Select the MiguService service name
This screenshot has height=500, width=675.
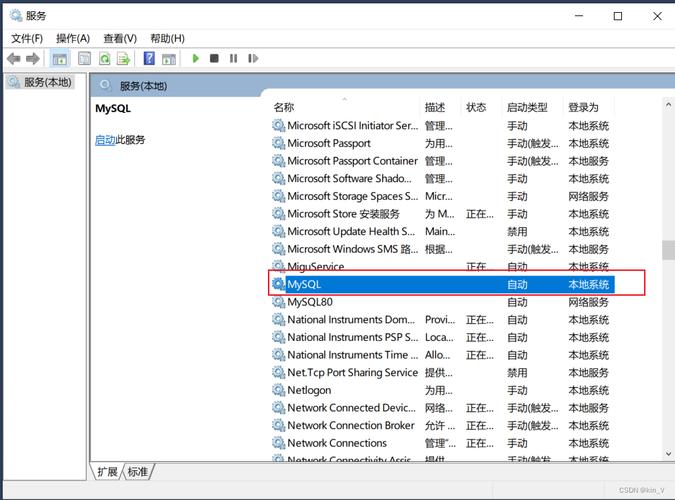(x=316, y=267)
